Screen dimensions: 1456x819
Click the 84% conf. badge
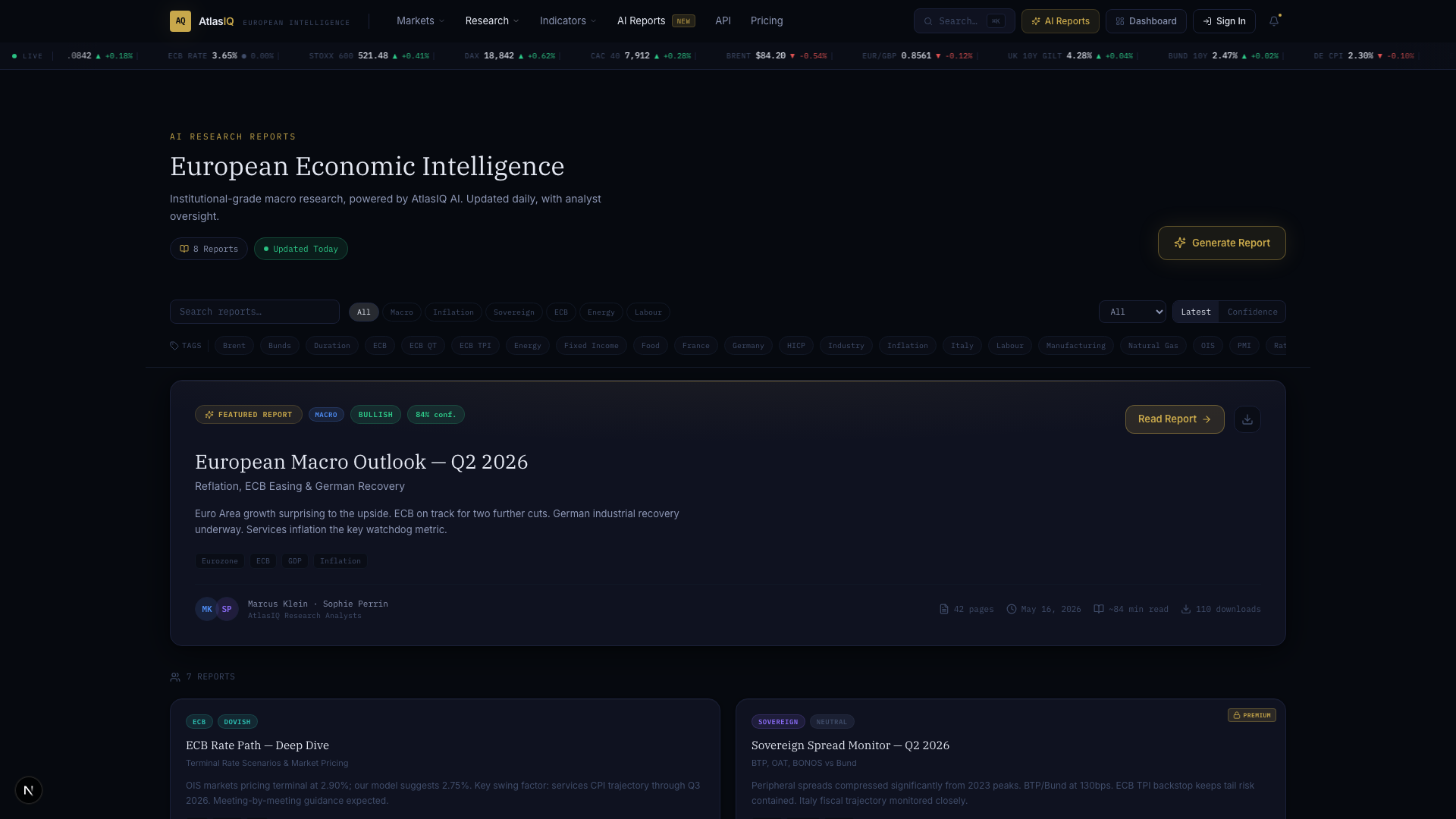pyautogui.click(x=436, y=415)
